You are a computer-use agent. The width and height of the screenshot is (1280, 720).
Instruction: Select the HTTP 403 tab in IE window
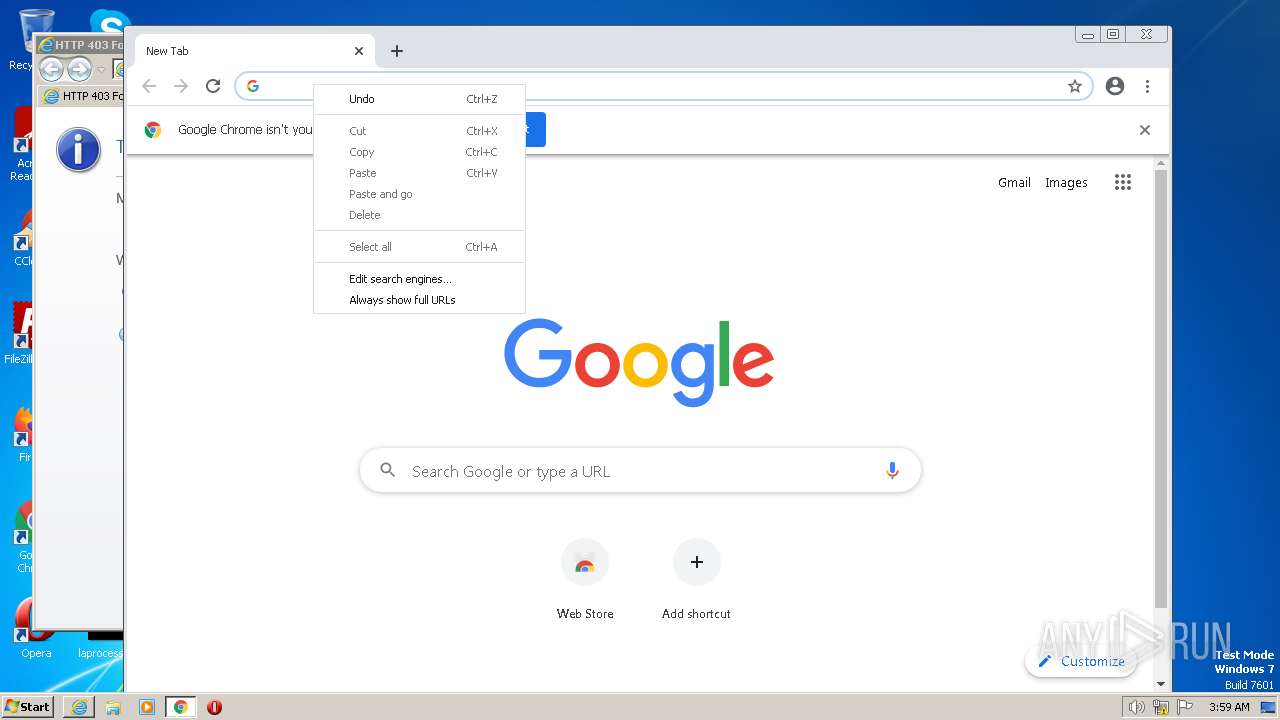82,96
